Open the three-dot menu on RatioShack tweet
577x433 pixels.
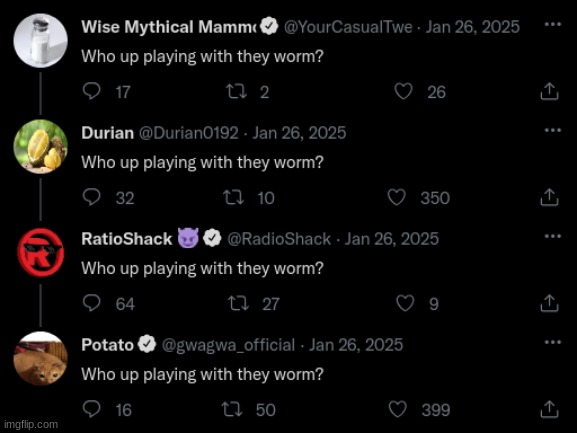tap(553, 236)
